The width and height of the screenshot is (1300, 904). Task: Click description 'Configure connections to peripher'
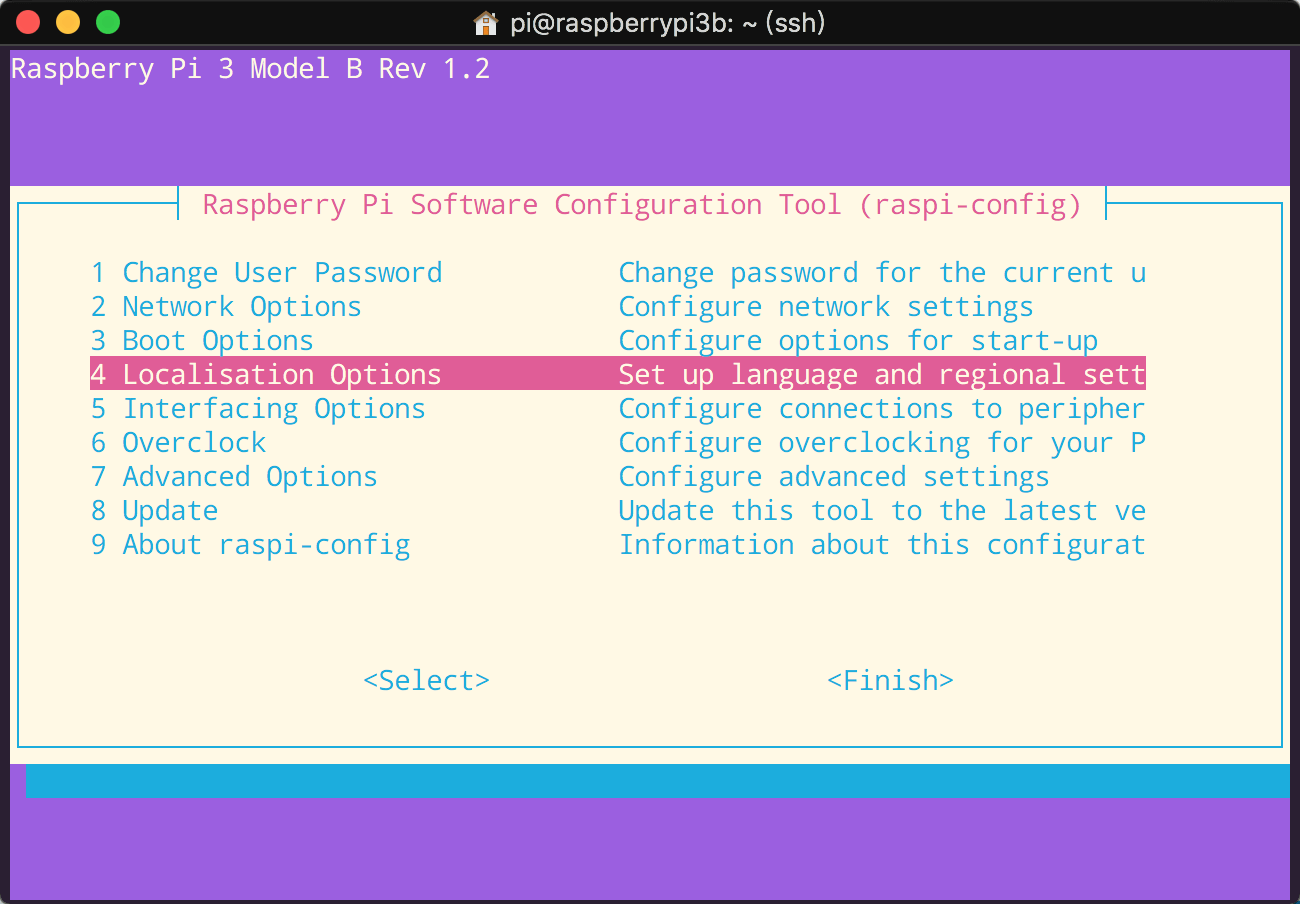click(x=882, y=409)
